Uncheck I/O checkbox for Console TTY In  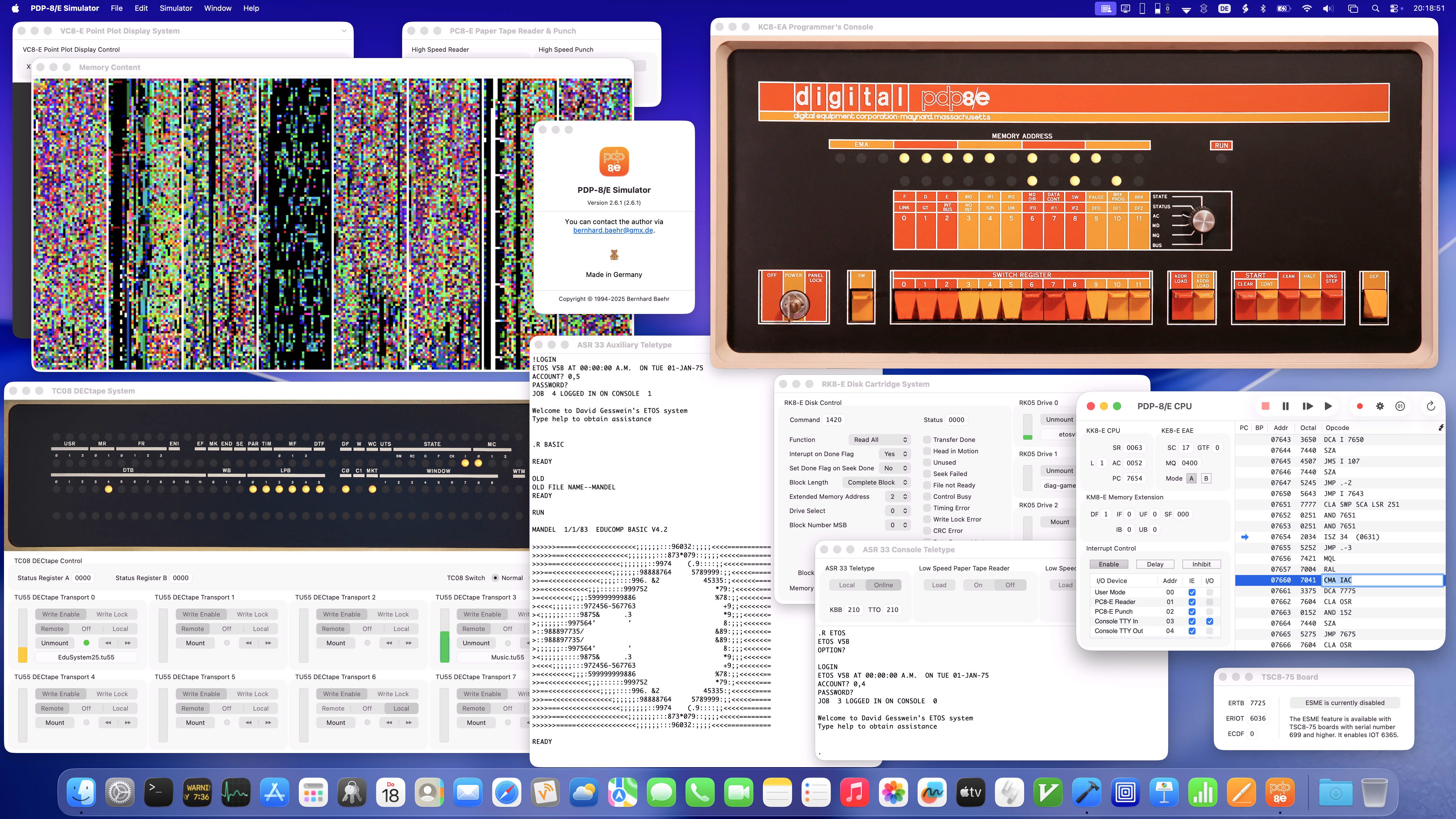(x=1209, y=621)
